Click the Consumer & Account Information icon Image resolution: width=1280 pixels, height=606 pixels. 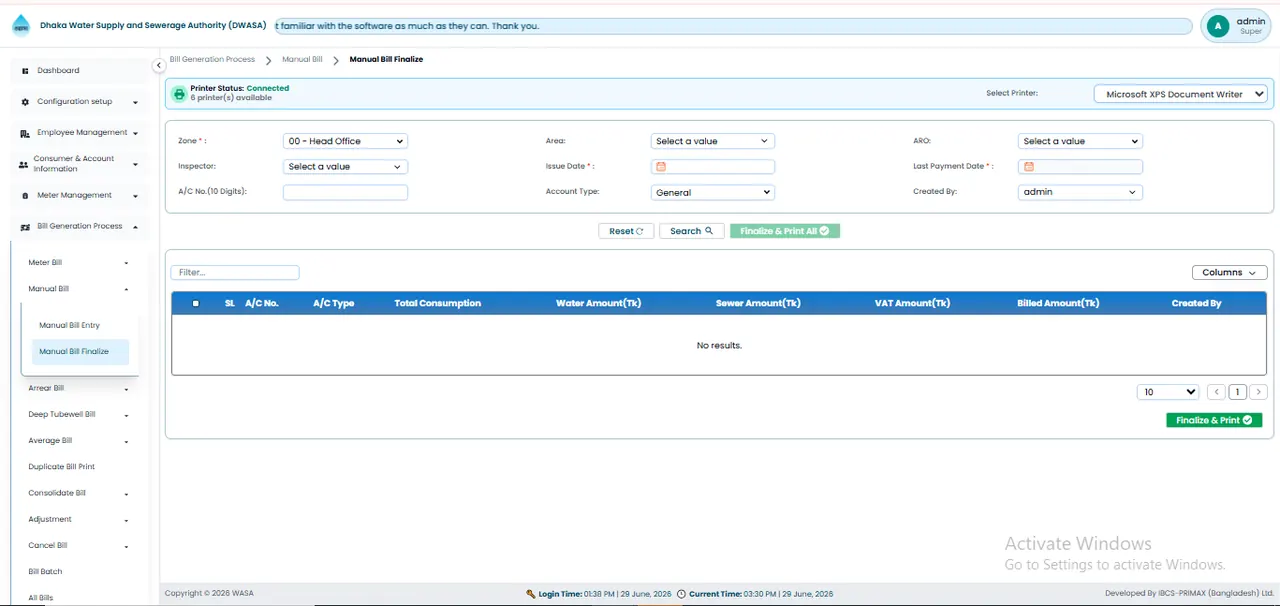[24, 164]
